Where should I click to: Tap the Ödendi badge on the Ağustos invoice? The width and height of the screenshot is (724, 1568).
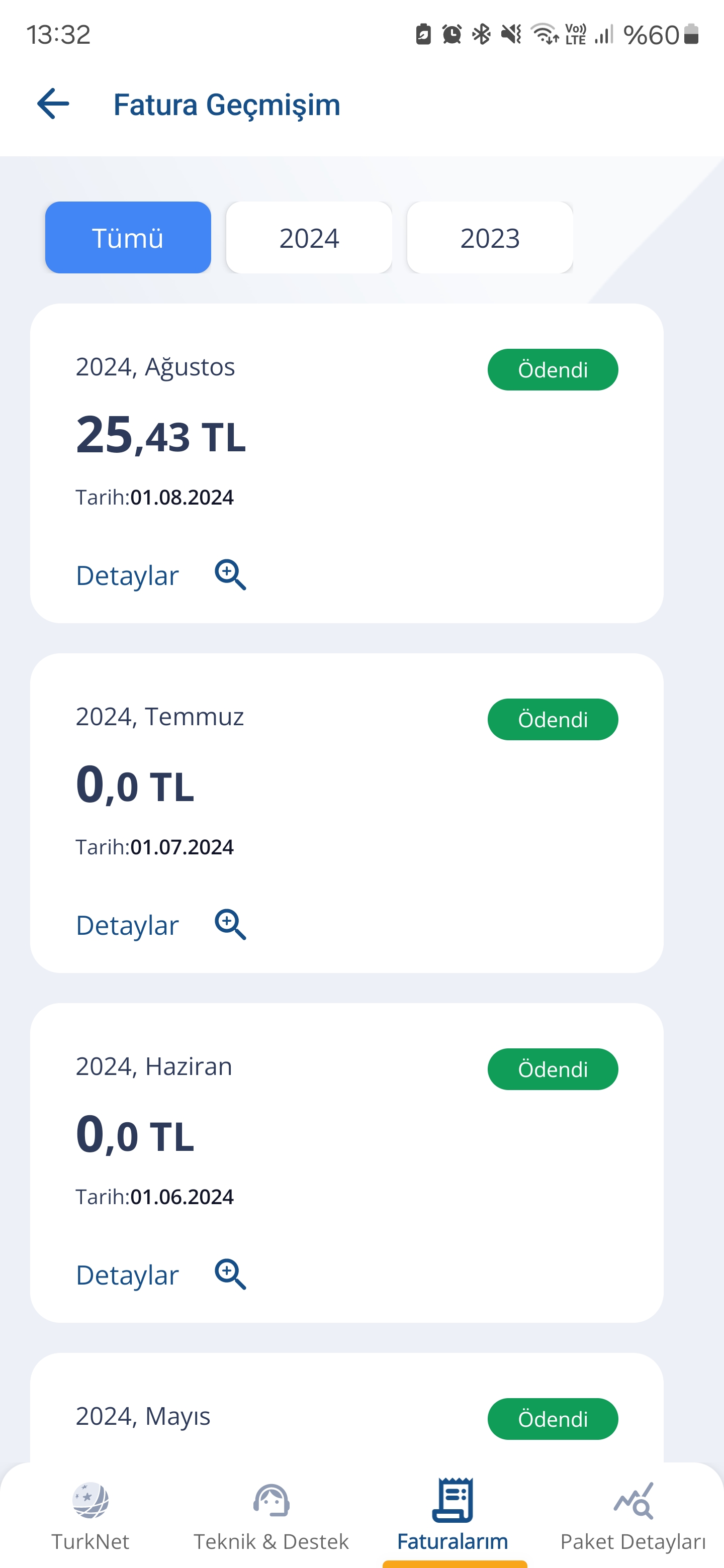pos(553,369)
